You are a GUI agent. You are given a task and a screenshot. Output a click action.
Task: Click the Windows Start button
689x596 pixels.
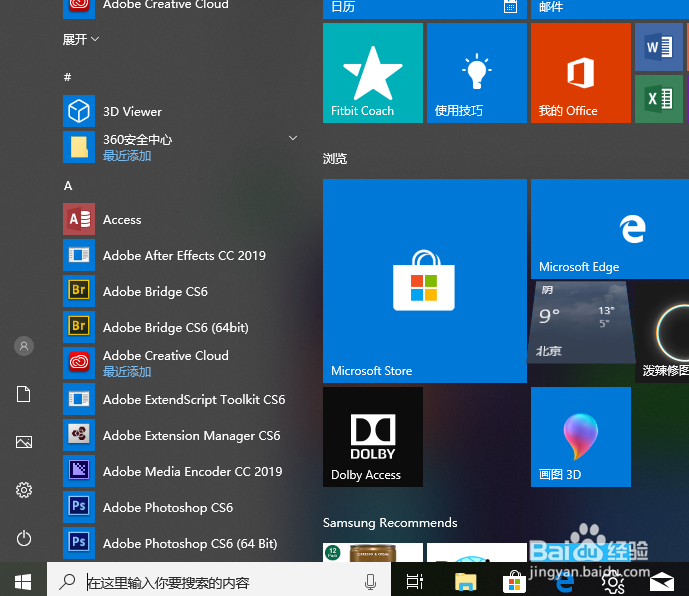click(23, 582)
